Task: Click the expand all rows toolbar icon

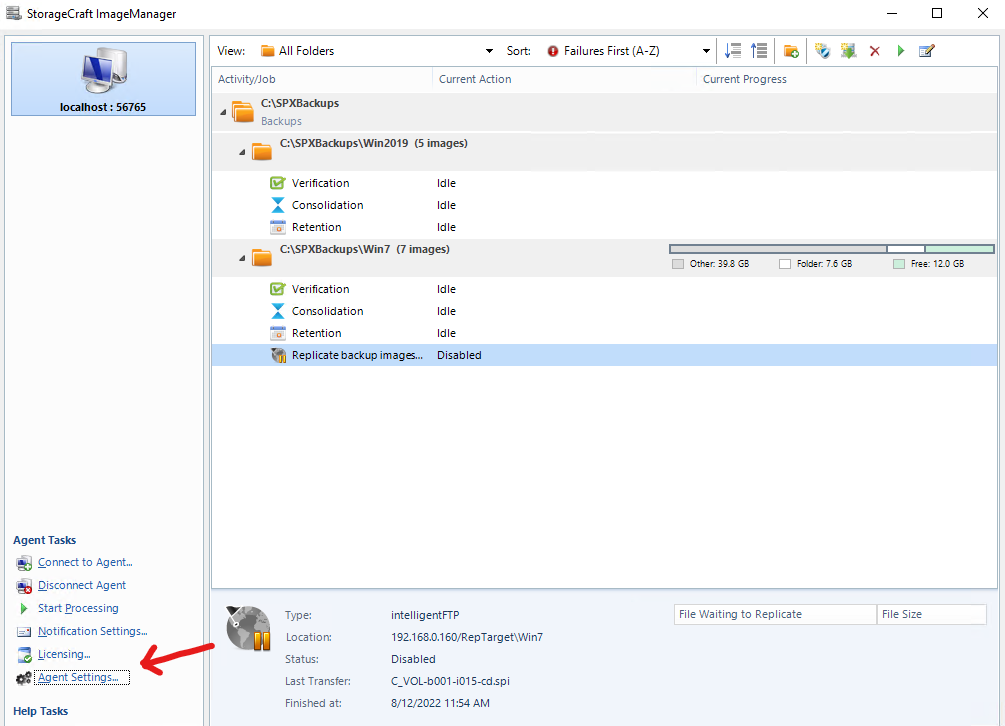Action: [x=733, y=51]
